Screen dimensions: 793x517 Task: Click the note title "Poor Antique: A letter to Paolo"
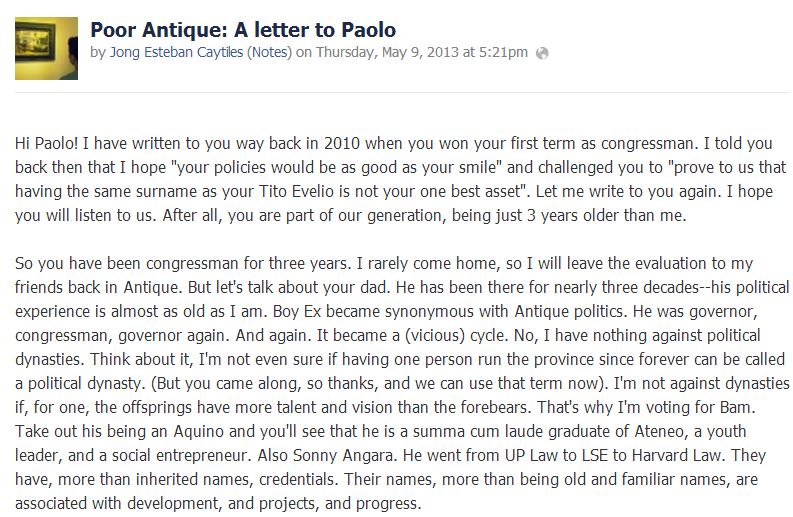point(245,29)
